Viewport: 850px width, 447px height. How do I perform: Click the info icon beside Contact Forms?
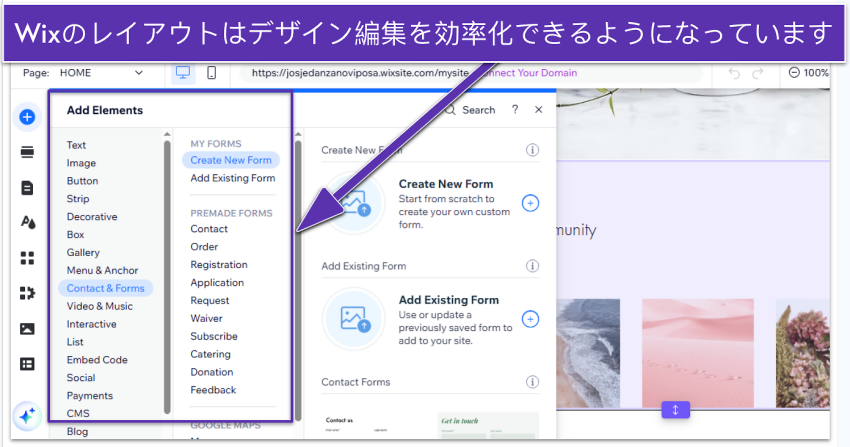(532, 382)
